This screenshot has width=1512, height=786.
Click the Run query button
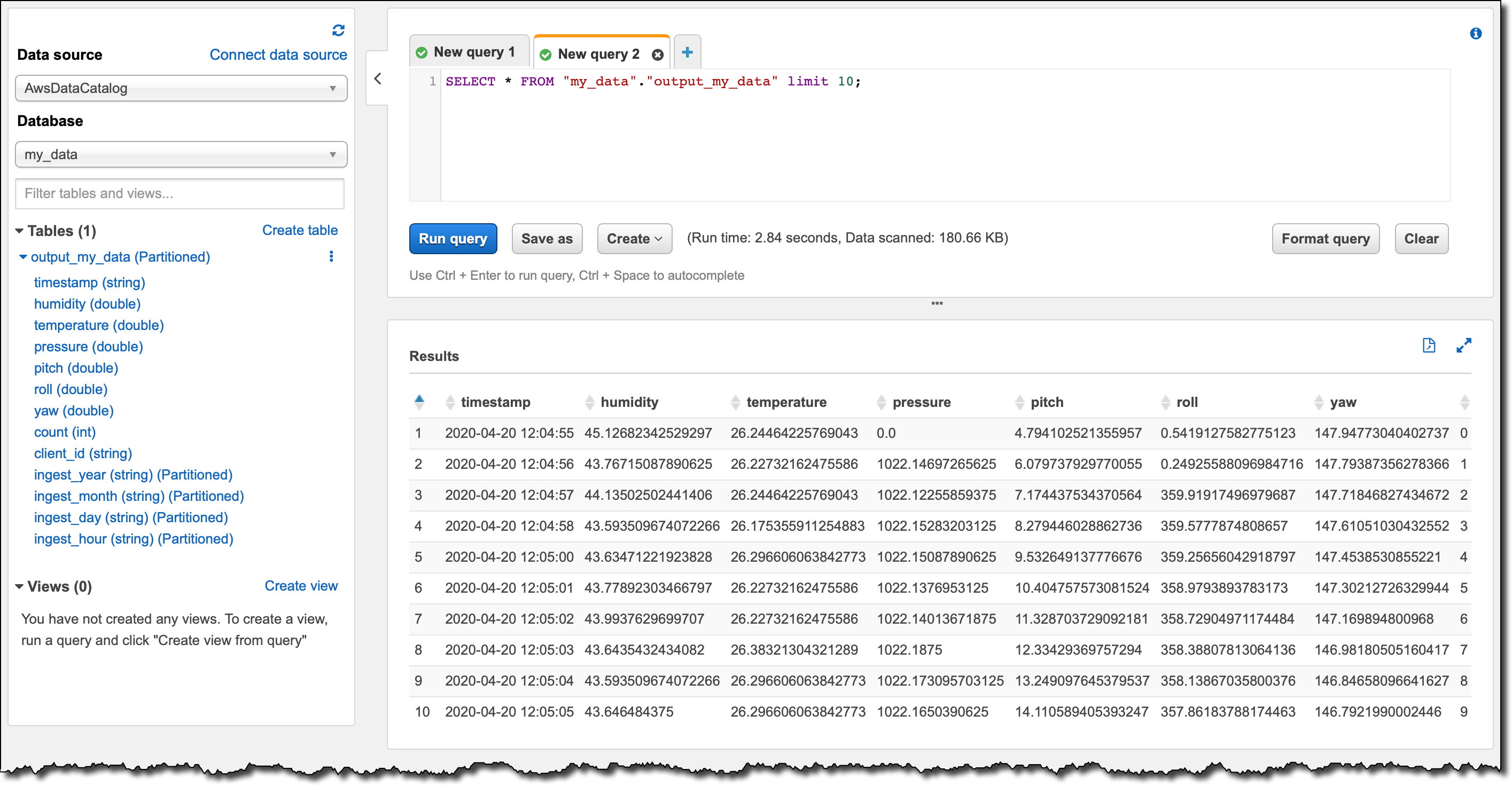click(453, 239)
